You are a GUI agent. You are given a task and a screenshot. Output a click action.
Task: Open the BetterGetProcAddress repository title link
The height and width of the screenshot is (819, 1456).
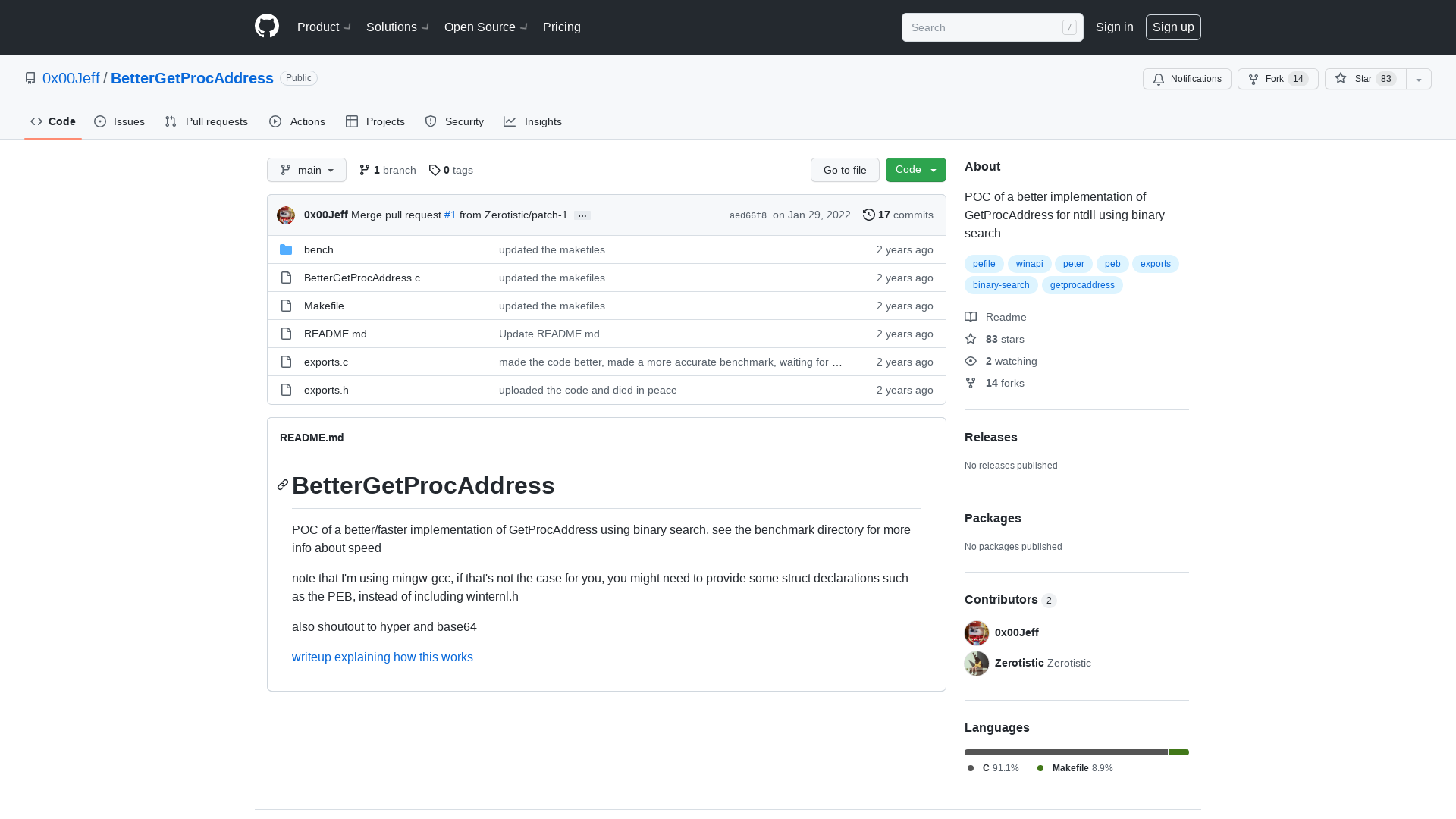click(192, 78)
